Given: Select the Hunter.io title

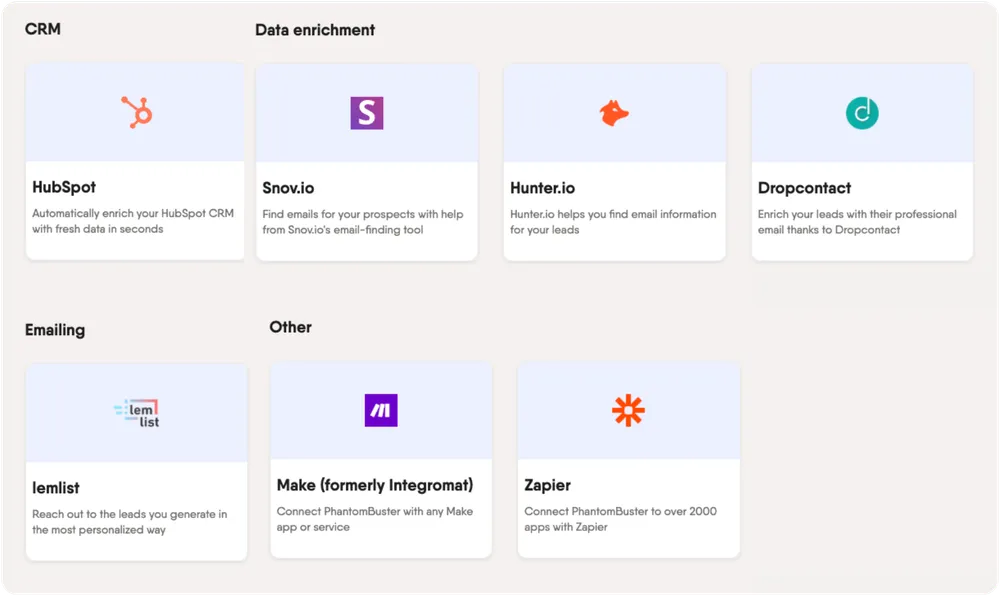Looking at the screenshot, I should tap(542, 188).
